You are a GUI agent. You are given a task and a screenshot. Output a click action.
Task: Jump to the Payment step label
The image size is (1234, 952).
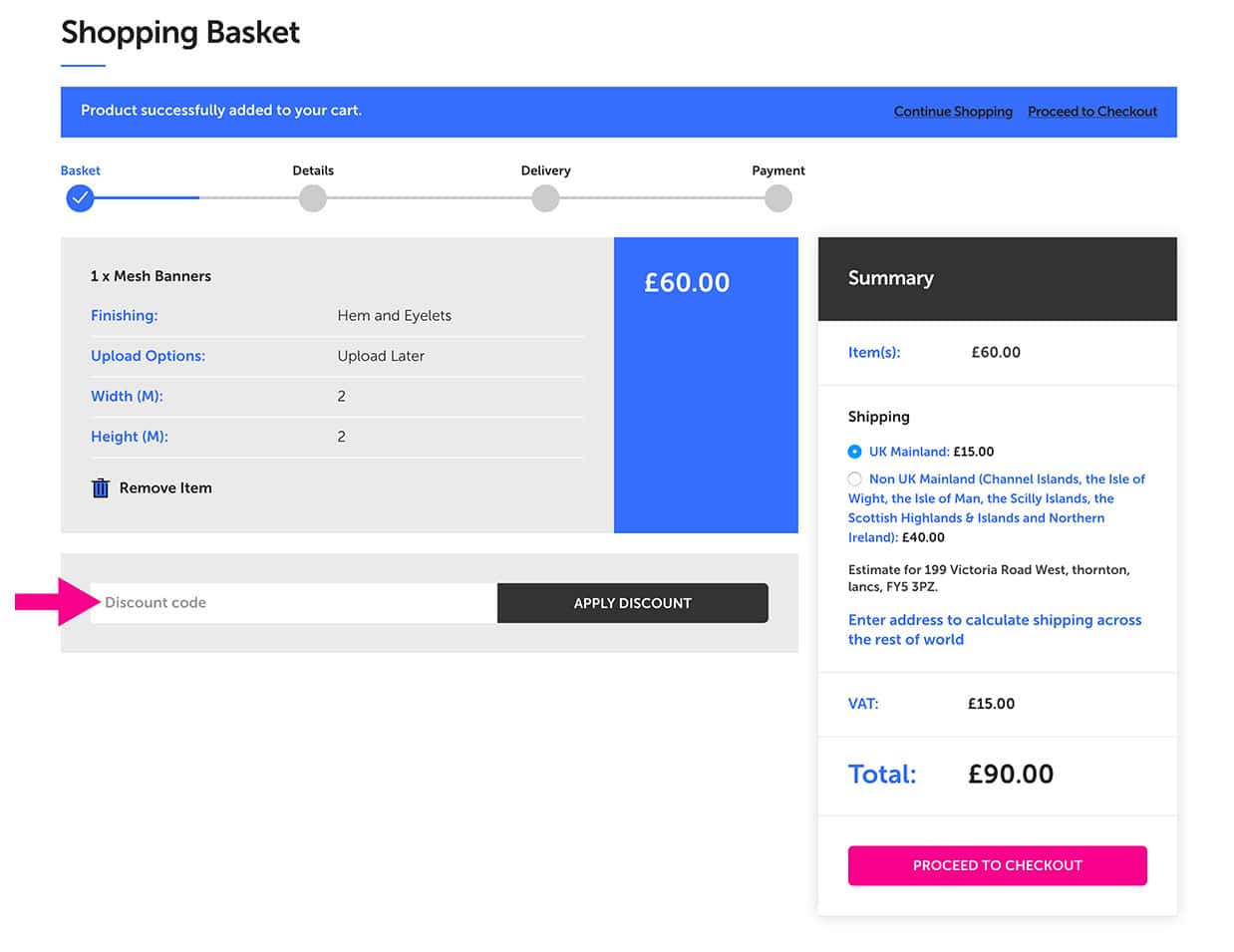(778, 170)
